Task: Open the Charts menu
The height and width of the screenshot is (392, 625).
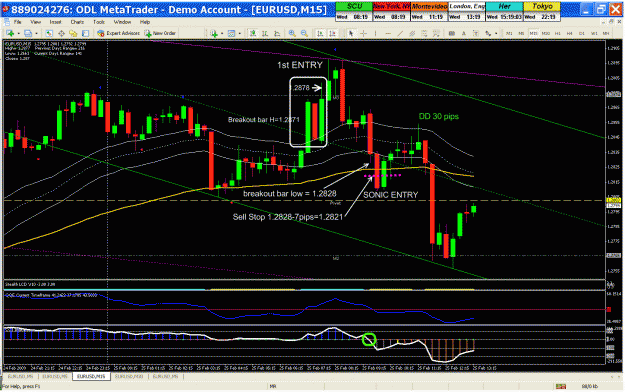Action: (77, 22)
